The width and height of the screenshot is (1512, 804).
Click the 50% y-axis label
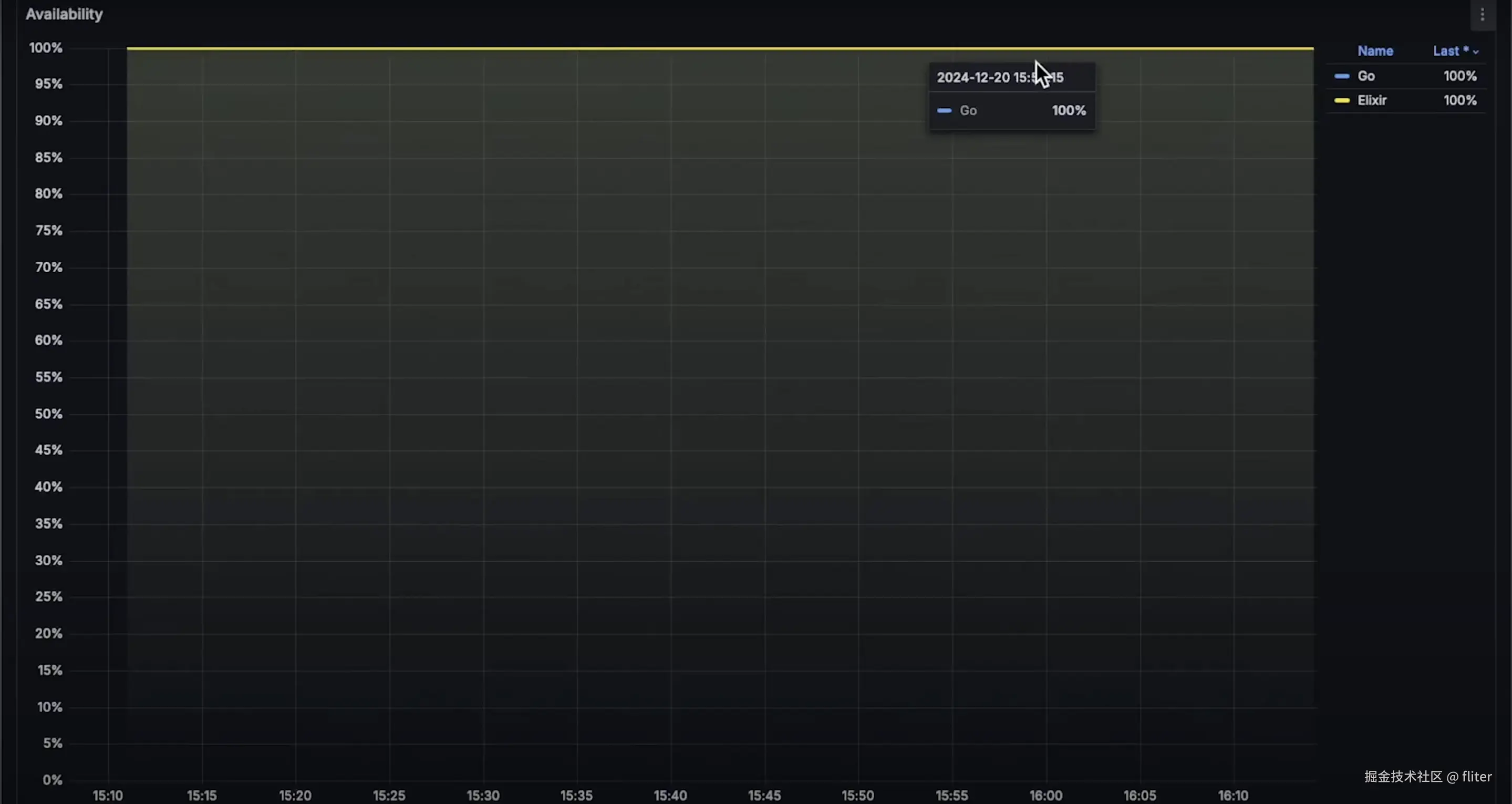click(x=48, y=414)
